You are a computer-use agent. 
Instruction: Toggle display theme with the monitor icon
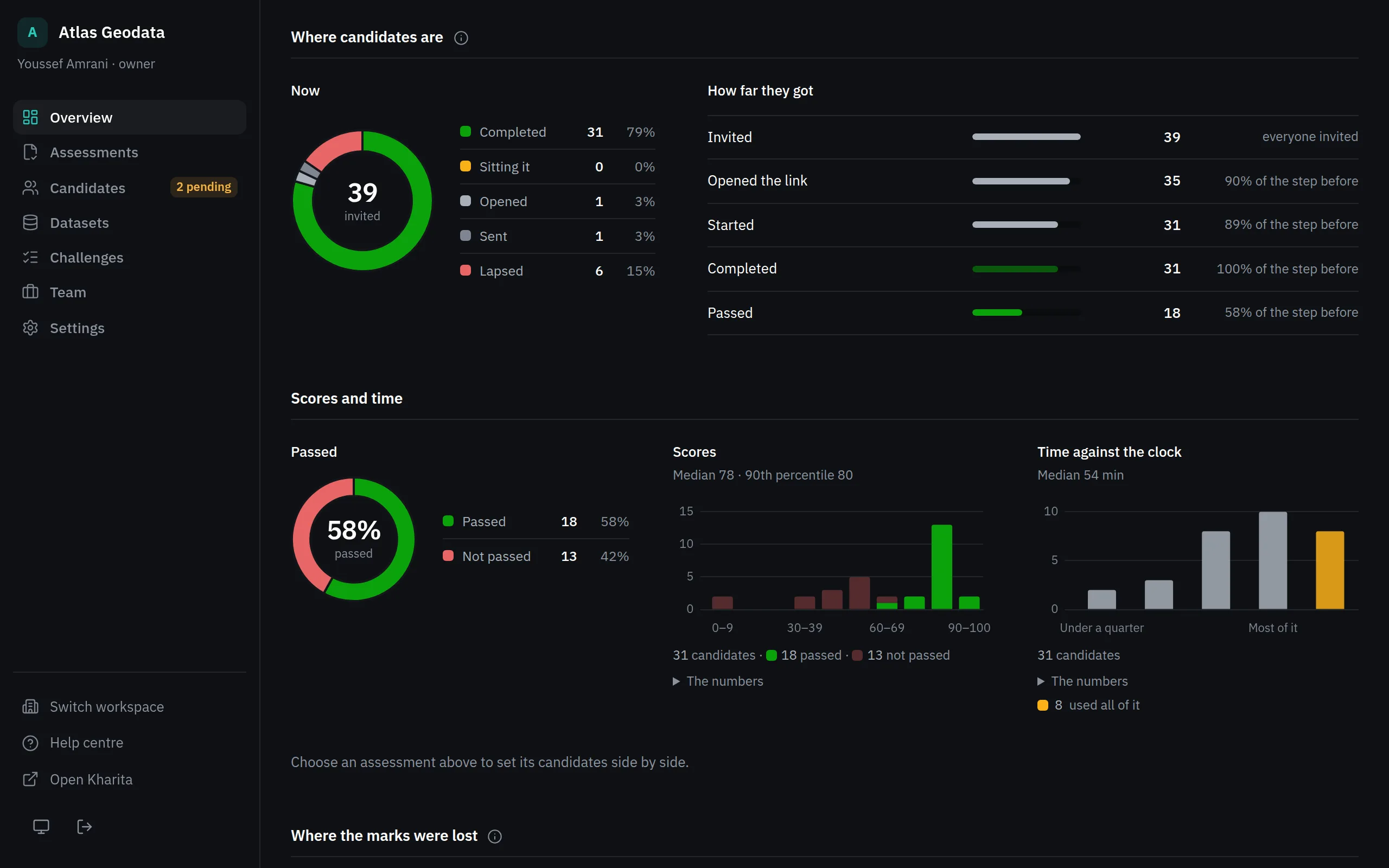click(41, 827)
